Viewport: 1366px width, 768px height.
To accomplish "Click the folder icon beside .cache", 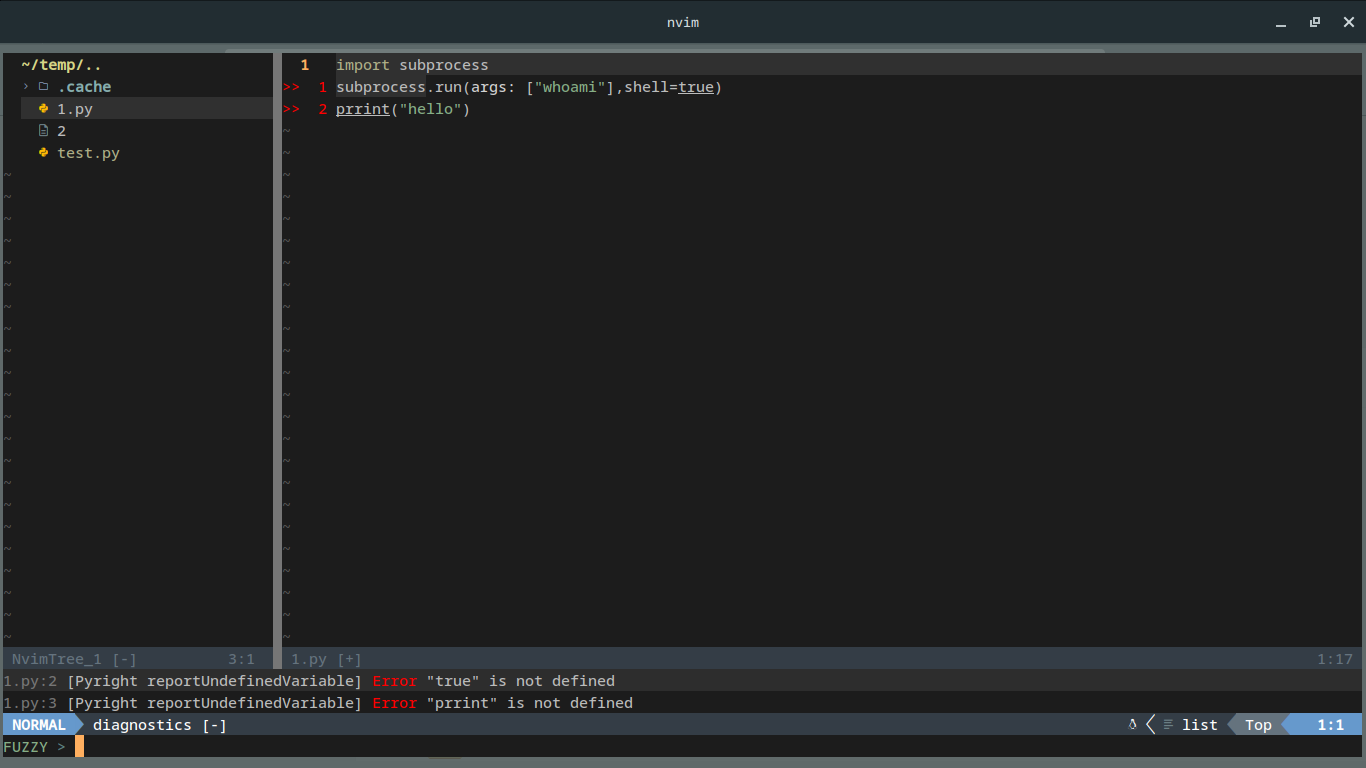I will tap(43, 87).
